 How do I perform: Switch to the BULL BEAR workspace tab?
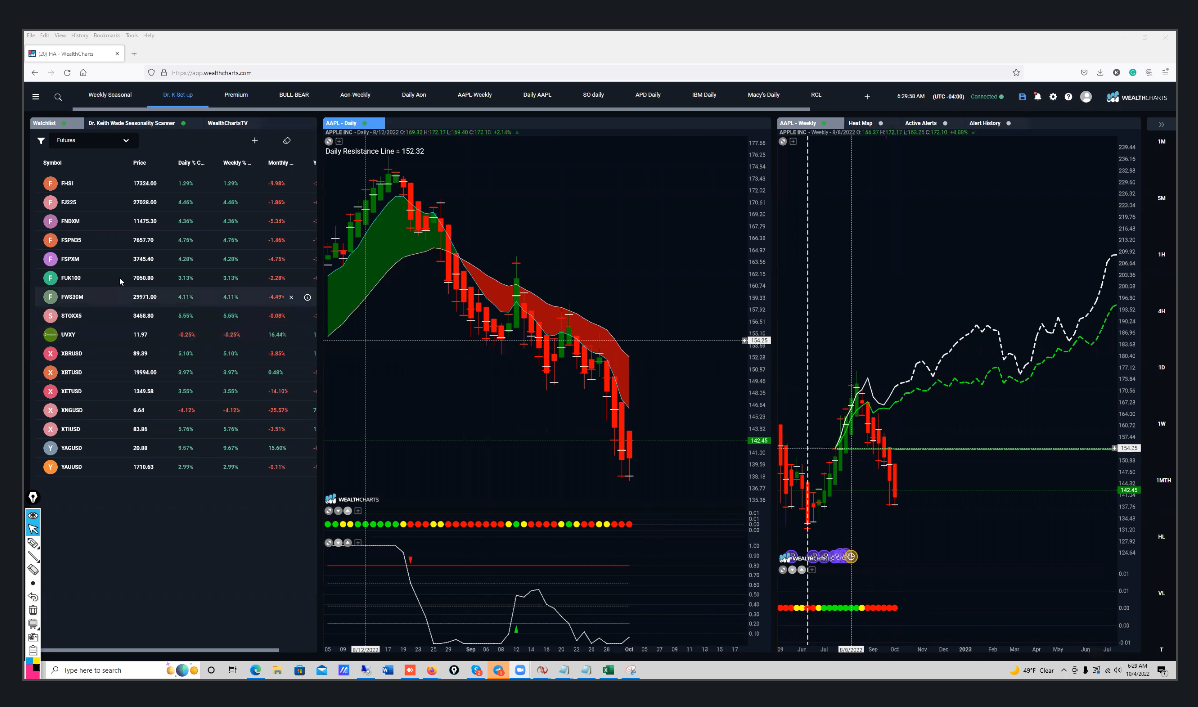coord(294,95)
